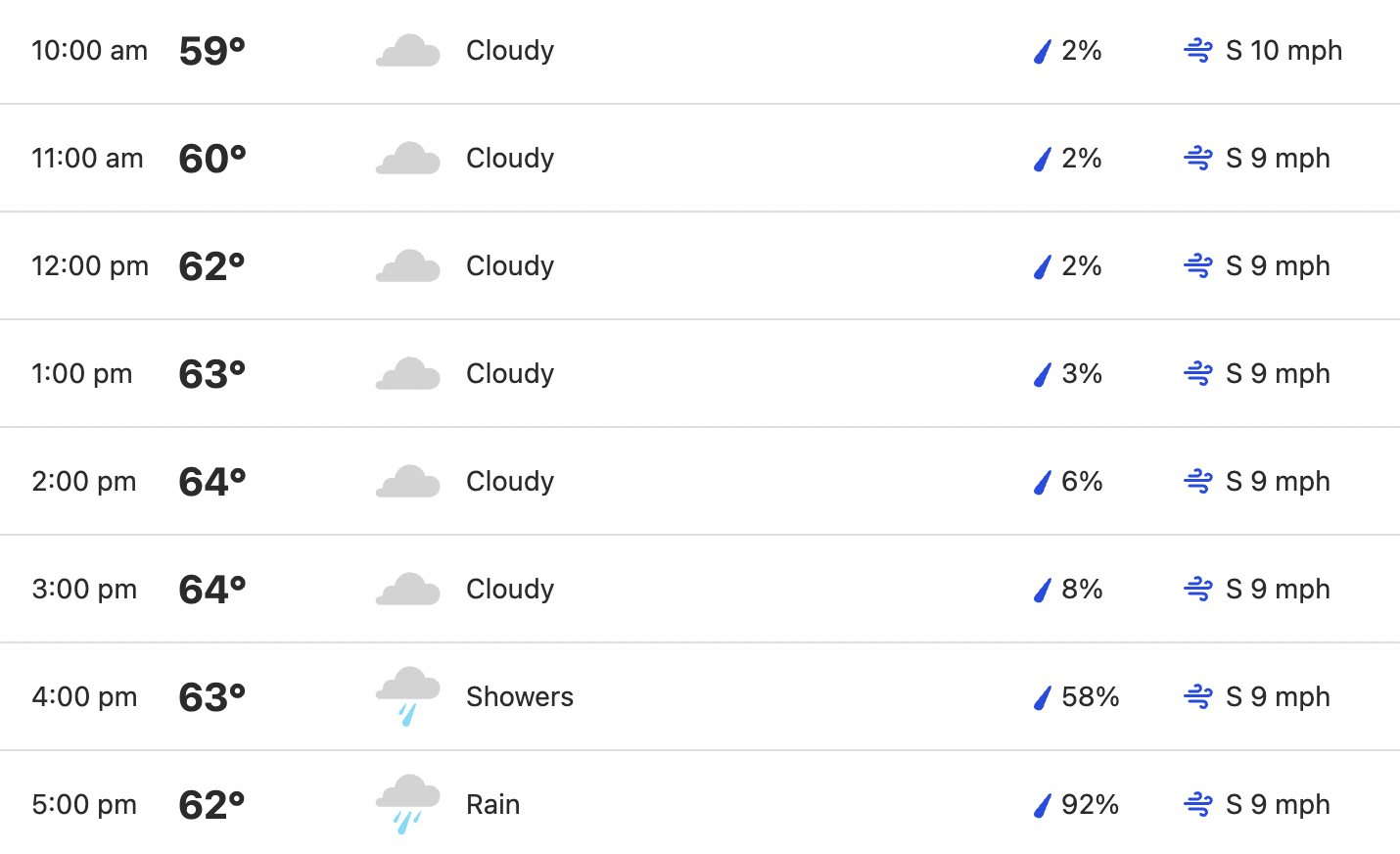Click the cloud icon in the 12:00 pm row
1400x854 pixels.
408,266
